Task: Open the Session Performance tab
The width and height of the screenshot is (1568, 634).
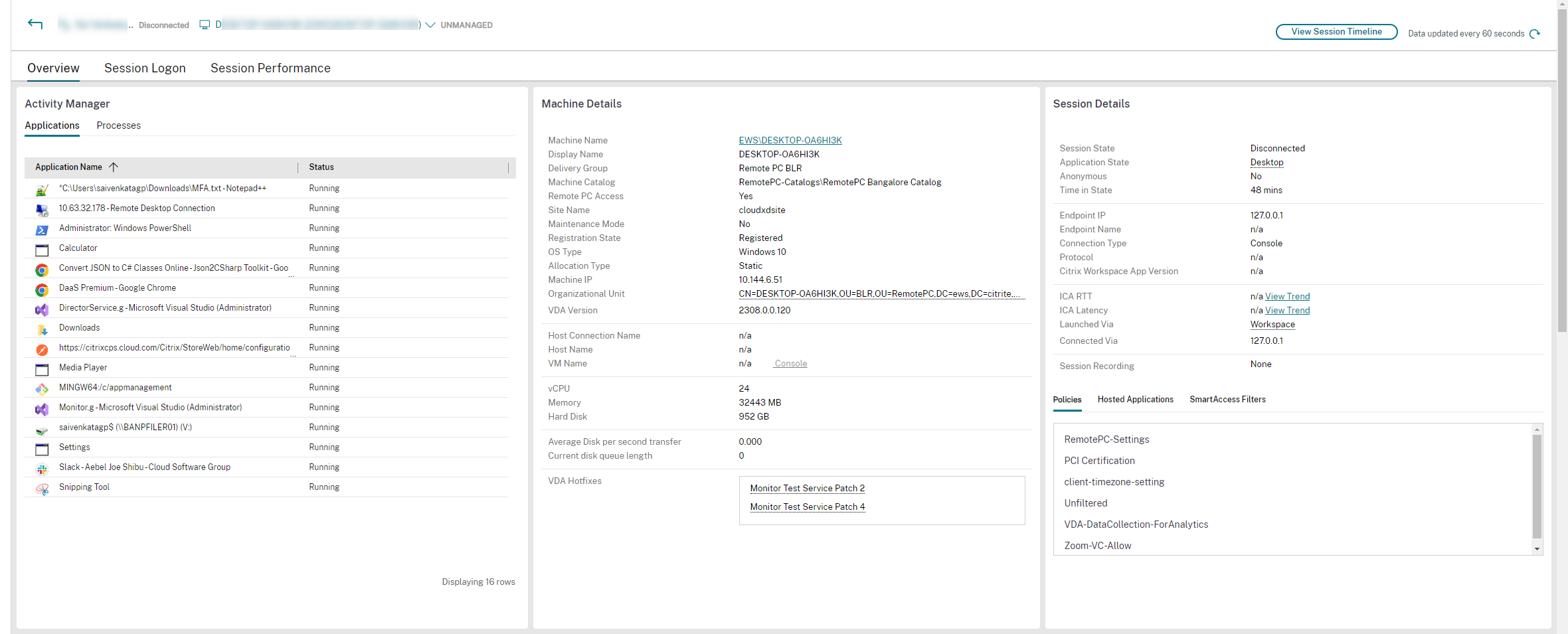Action: click(x=270, y=68)
